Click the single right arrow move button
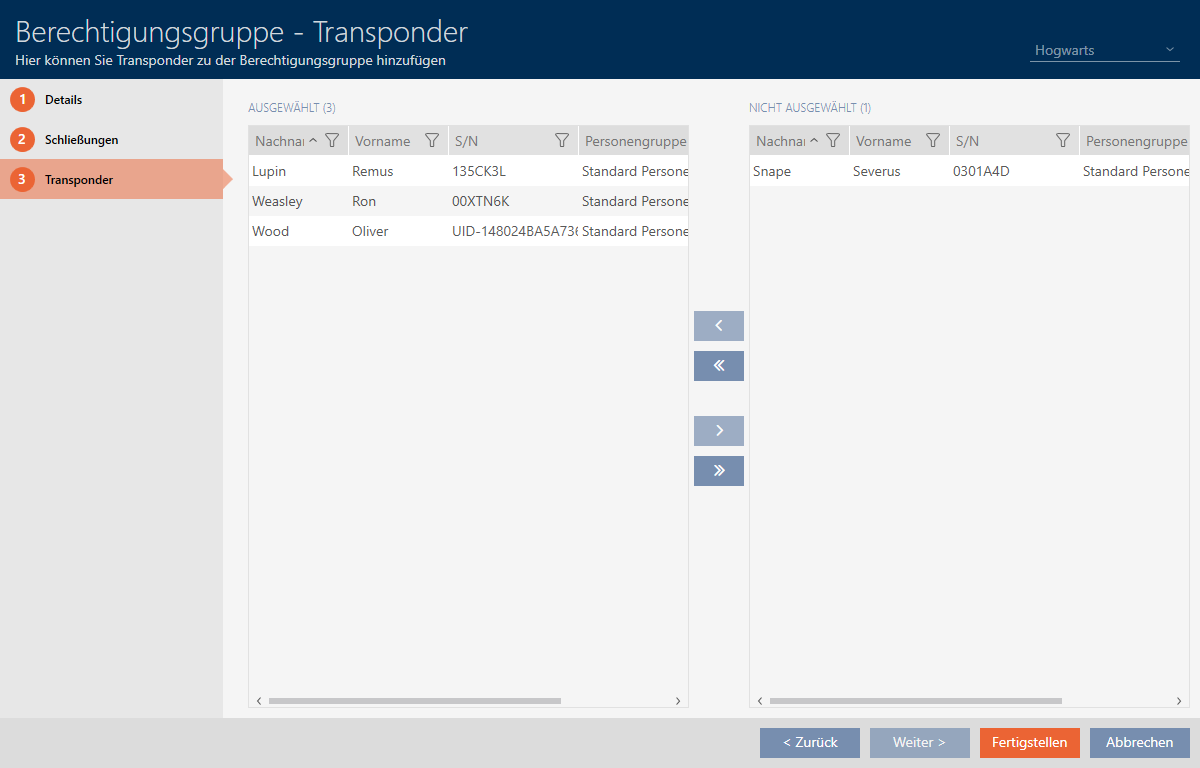Viewport: 1200px width, 768px height. coord(718,431)
